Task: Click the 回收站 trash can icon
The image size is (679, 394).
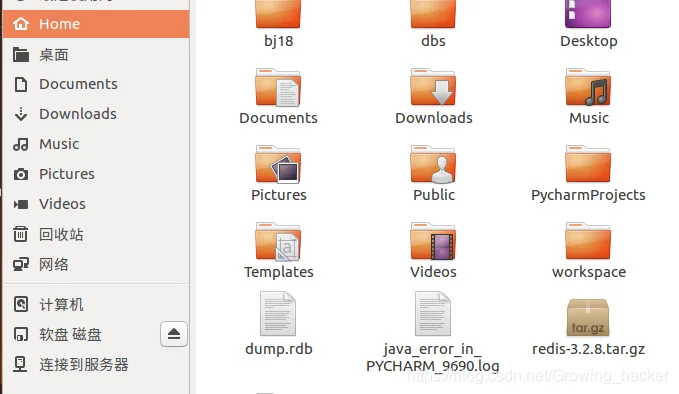Action: [21, 234]
